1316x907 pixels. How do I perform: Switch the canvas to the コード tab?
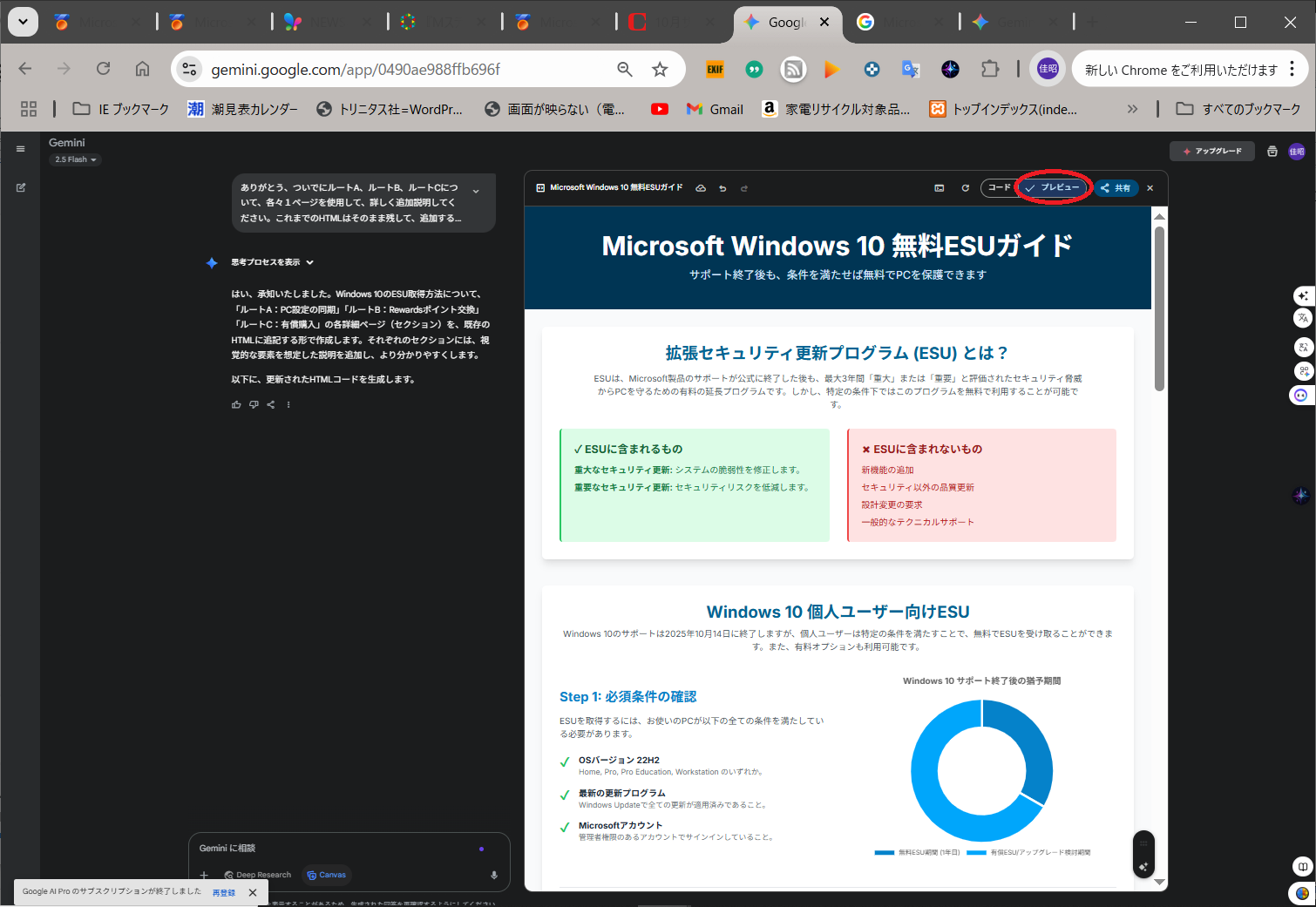pyautogui.click(x=999, y=187)
